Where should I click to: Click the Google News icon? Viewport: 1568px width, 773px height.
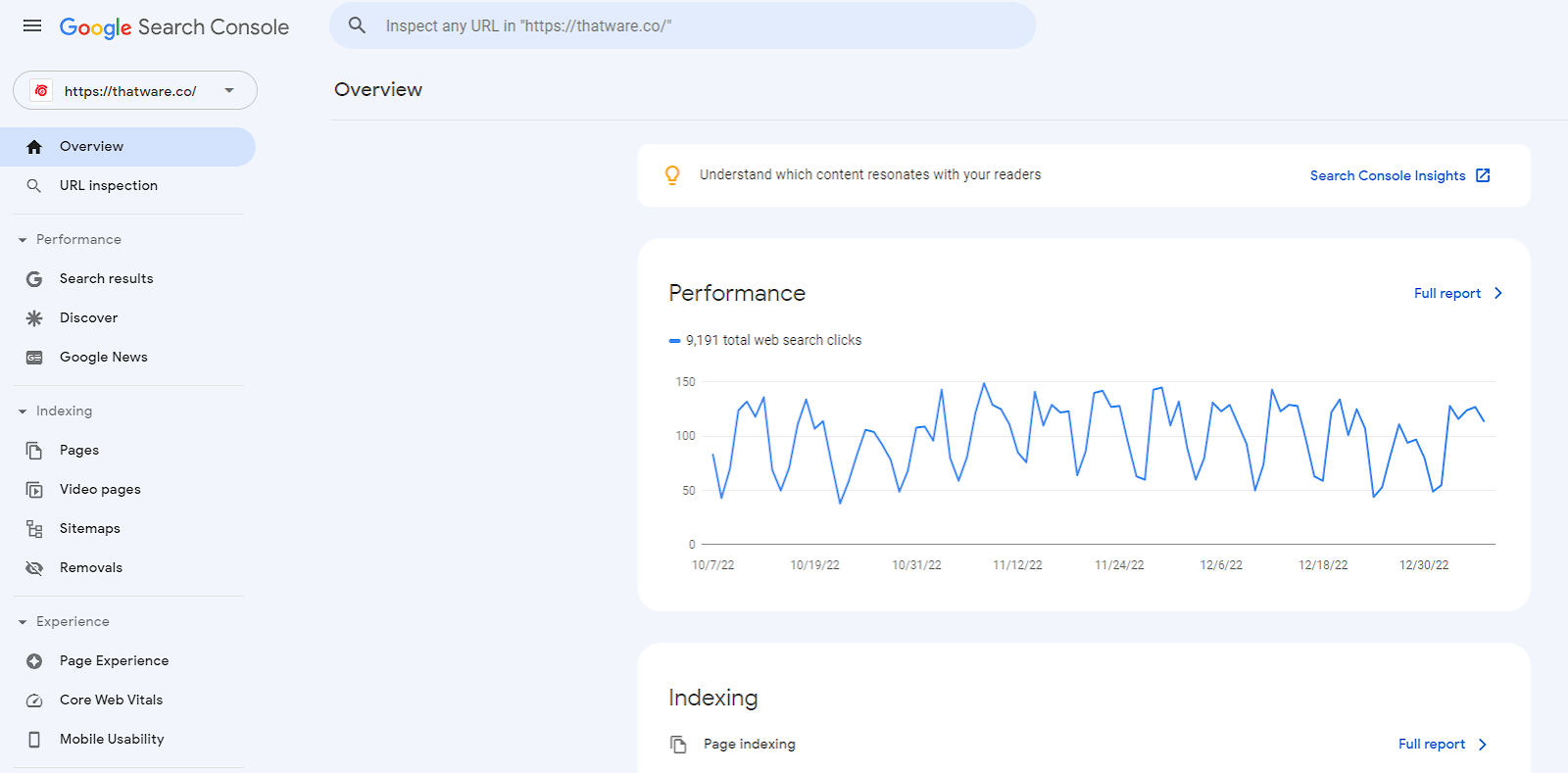coord(34,358)
